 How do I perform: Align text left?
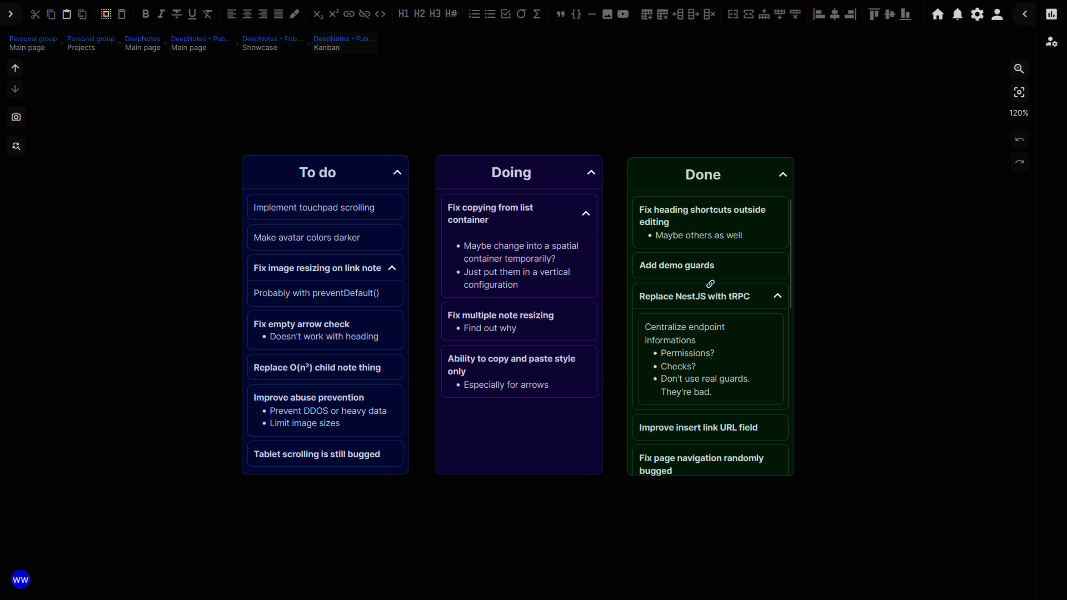(x=231, y=14)
